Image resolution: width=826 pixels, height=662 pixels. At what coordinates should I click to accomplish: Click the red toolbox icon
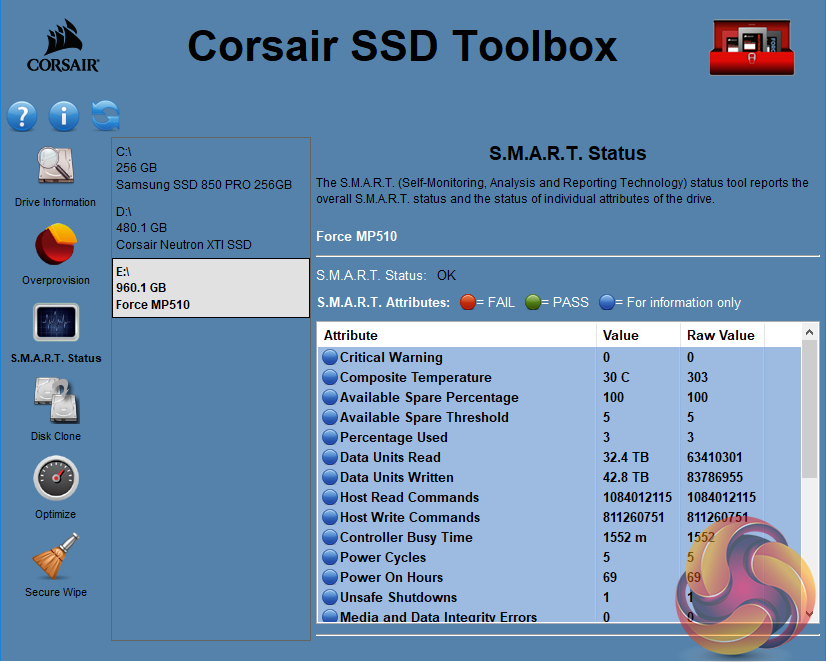(x=750, y=47)
